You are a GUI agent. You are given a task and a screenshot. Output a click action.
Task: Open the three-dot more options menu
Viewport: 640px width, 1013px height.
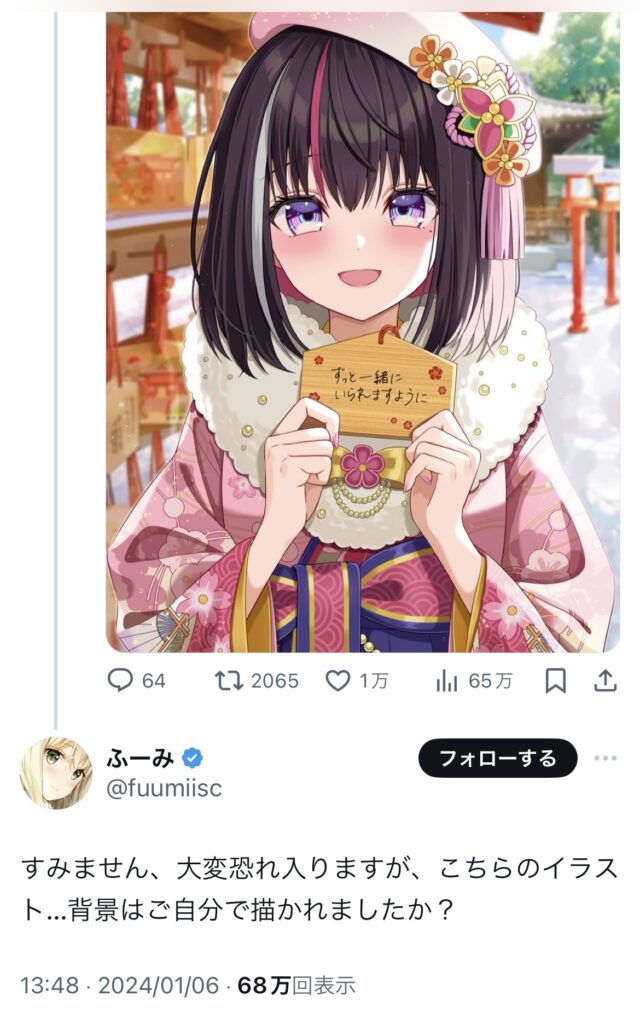605,758
